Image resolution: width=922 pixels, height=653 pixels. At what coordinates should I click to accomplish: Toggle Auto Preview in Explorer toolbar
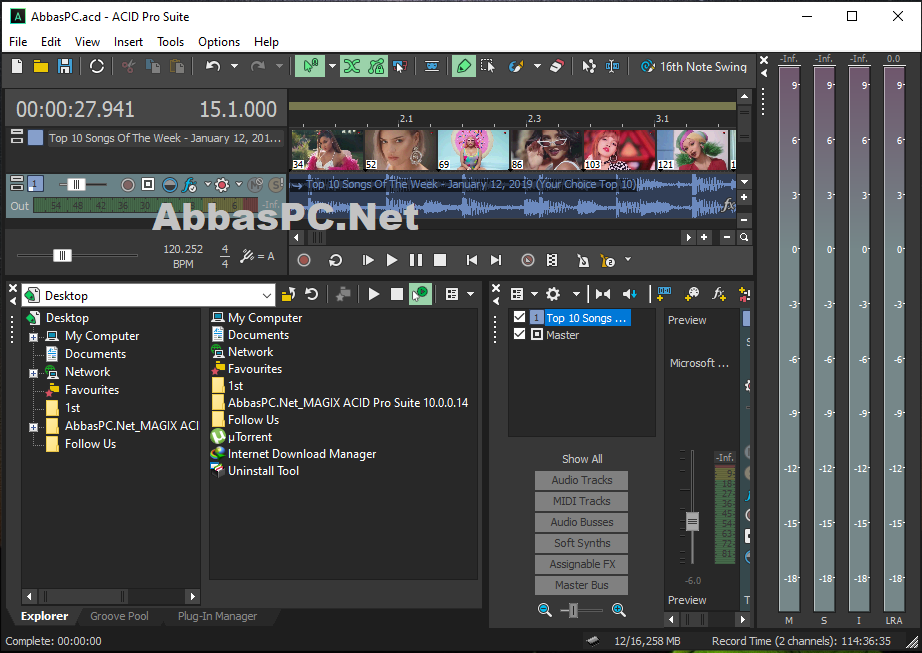pos(420,294)
